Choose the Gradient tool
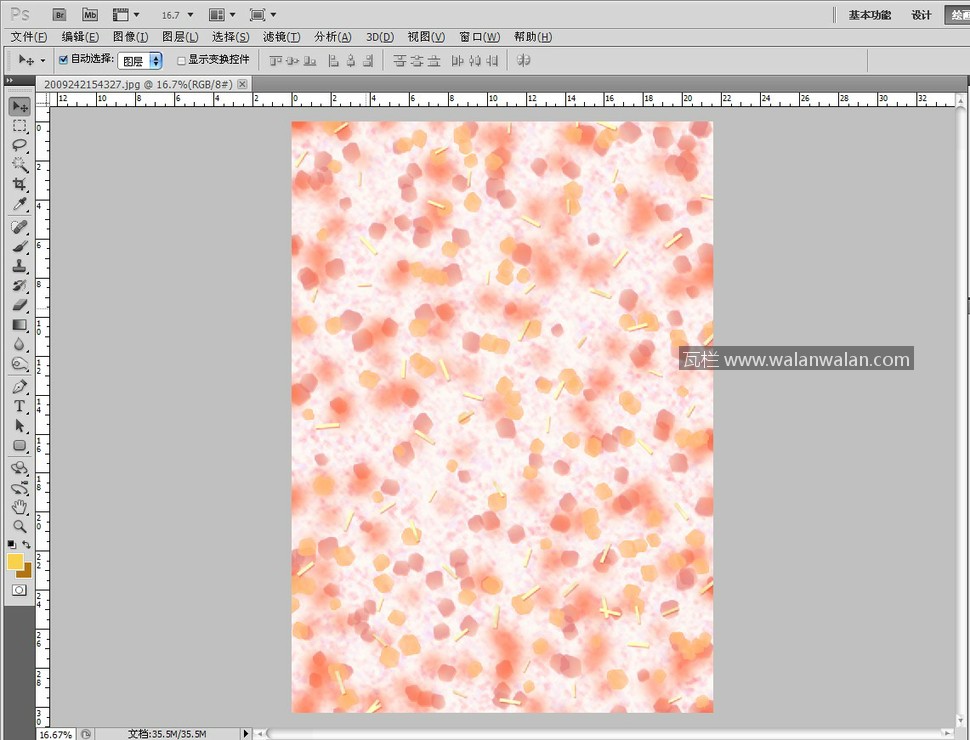This screenshot has height=740, width=970. pos(19,325)
